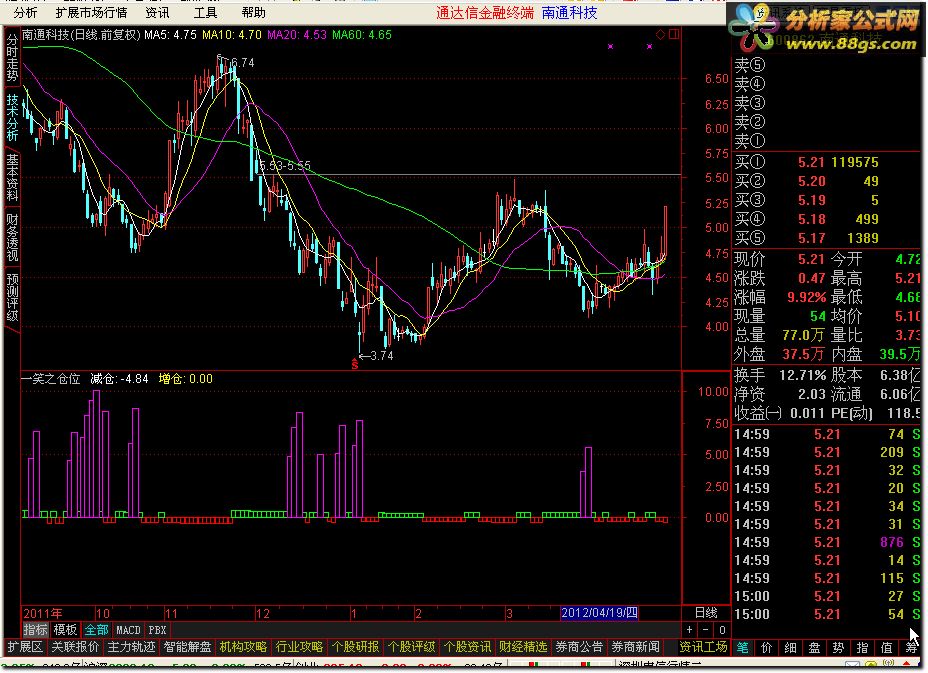Open the 资讯工场 button

pyautogui.click(x=703, y=647)
